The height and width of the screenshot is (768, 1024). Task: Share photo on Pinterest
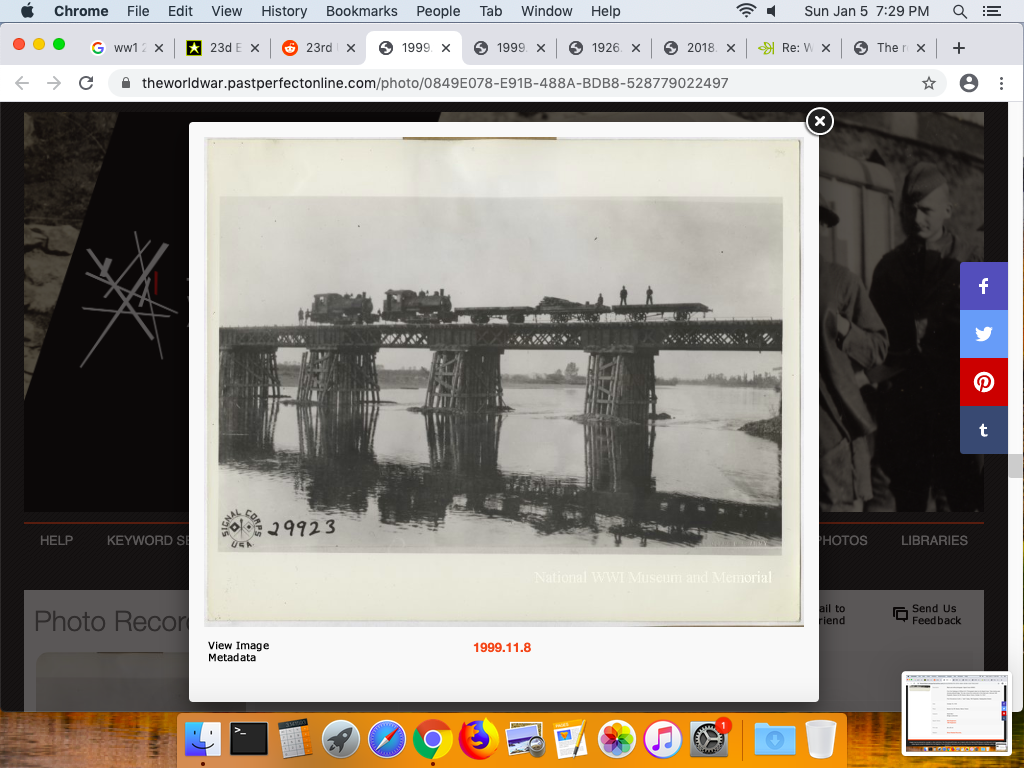[983, 382]
